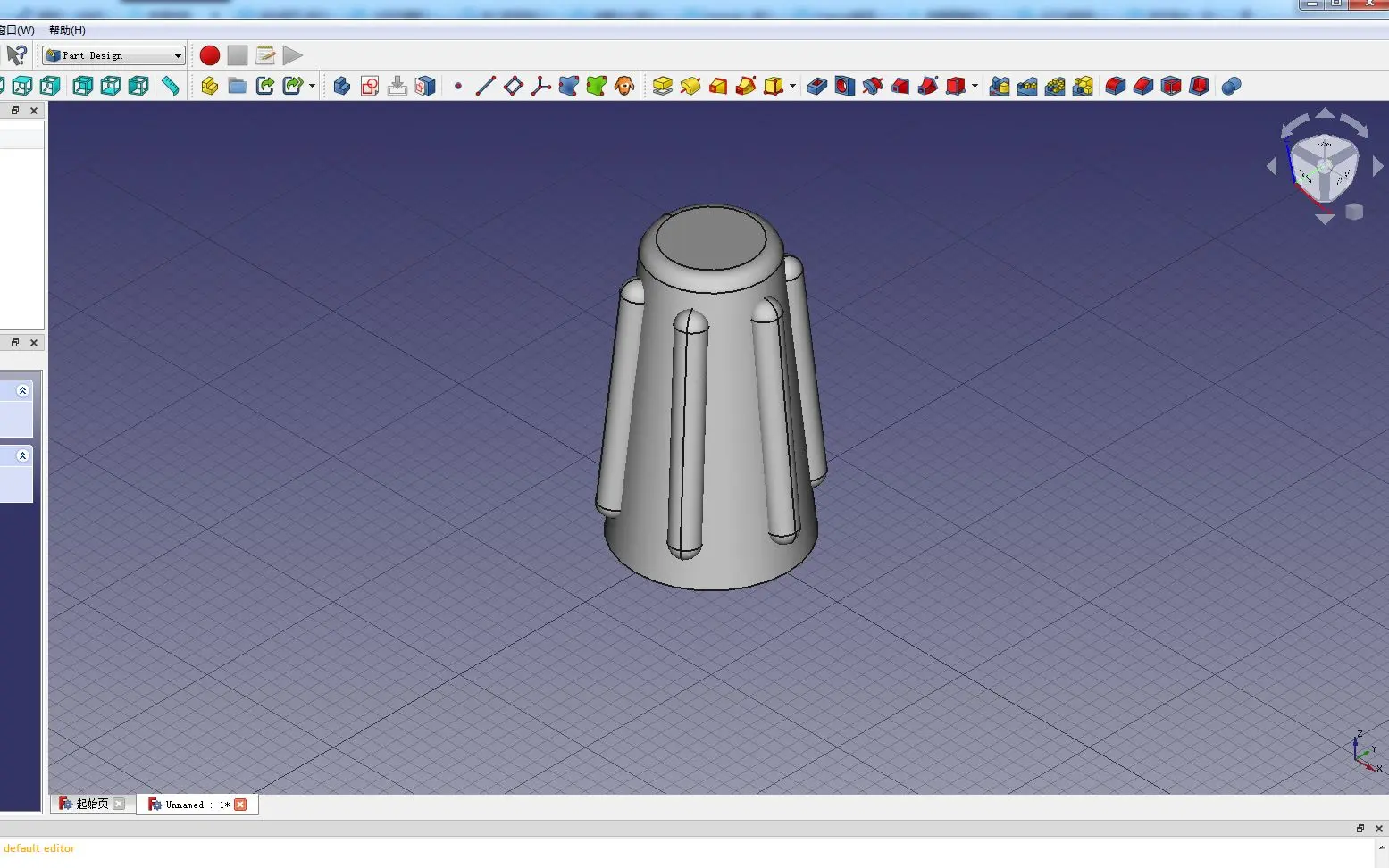Create a green sub-shape binder

pos(597,86)
